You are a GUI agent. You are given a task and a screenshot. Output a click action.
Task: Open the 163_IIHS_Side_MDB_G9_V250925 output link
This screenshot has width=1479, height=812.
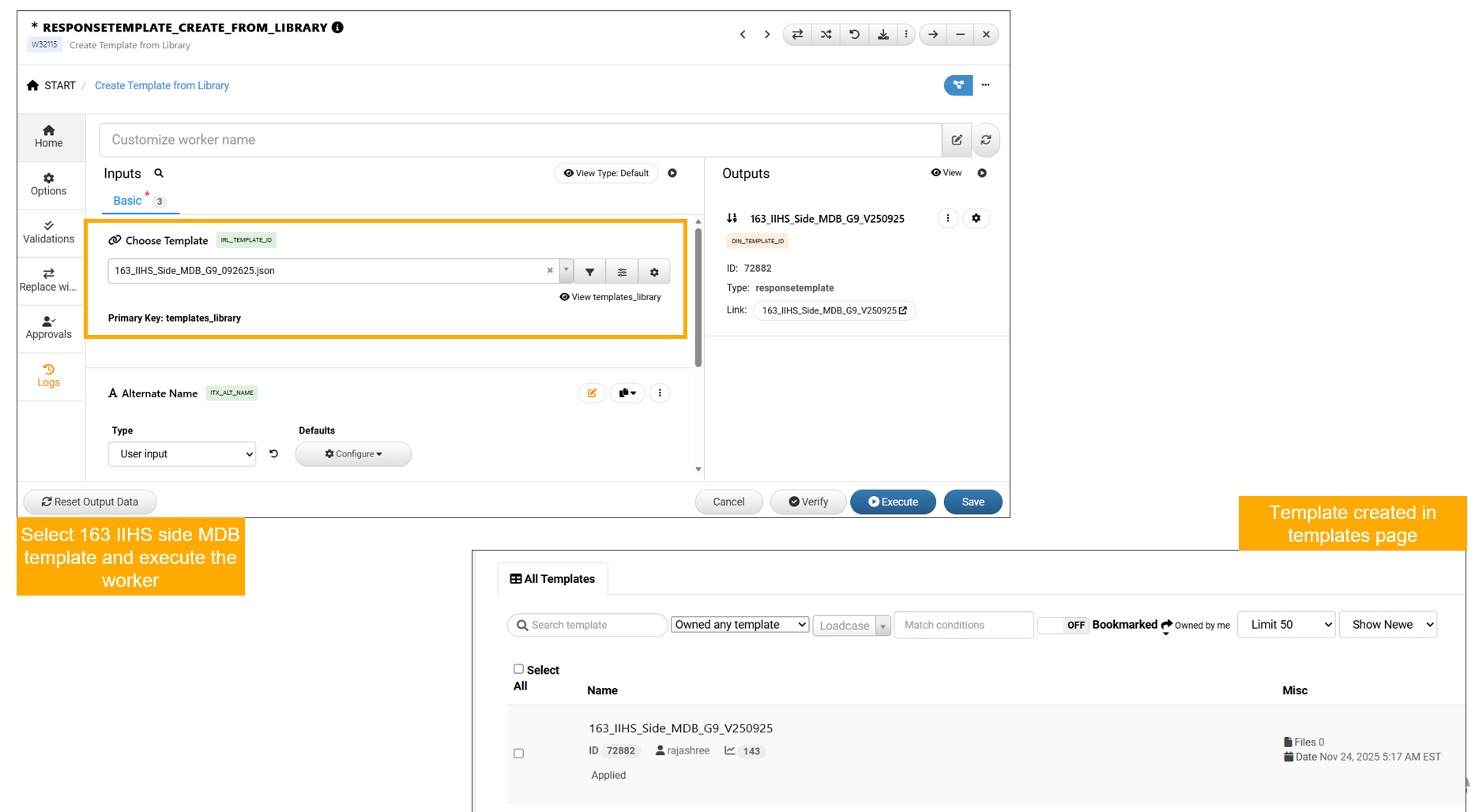(x=834, y=310)
